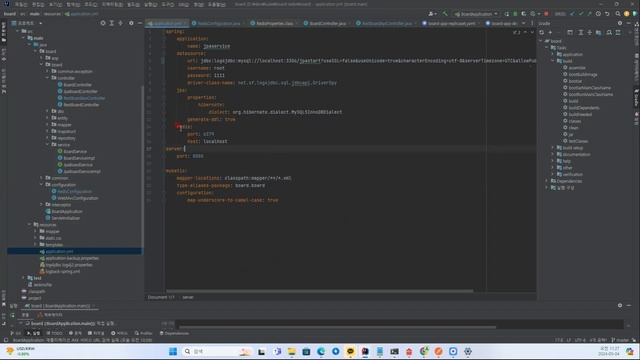This screenshot has height=360, width=640.
Task: Open Project panel settings gear
Action: pos(131,23)
